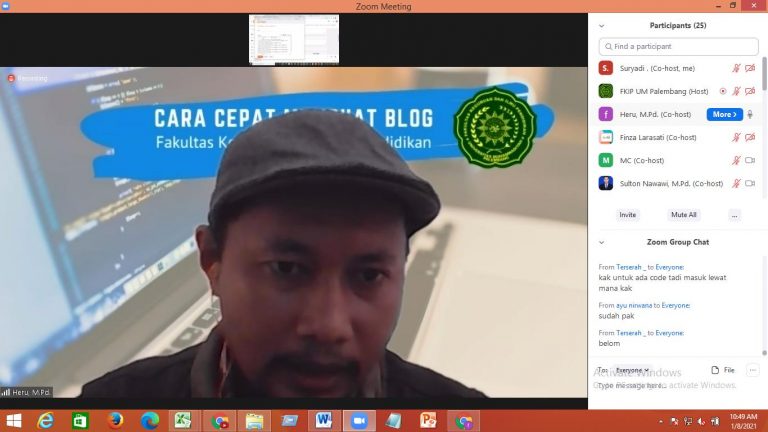This screenshot has height=432, width=768.
Task: Collapse the Participants panel chevron
Action: point(601,26)
